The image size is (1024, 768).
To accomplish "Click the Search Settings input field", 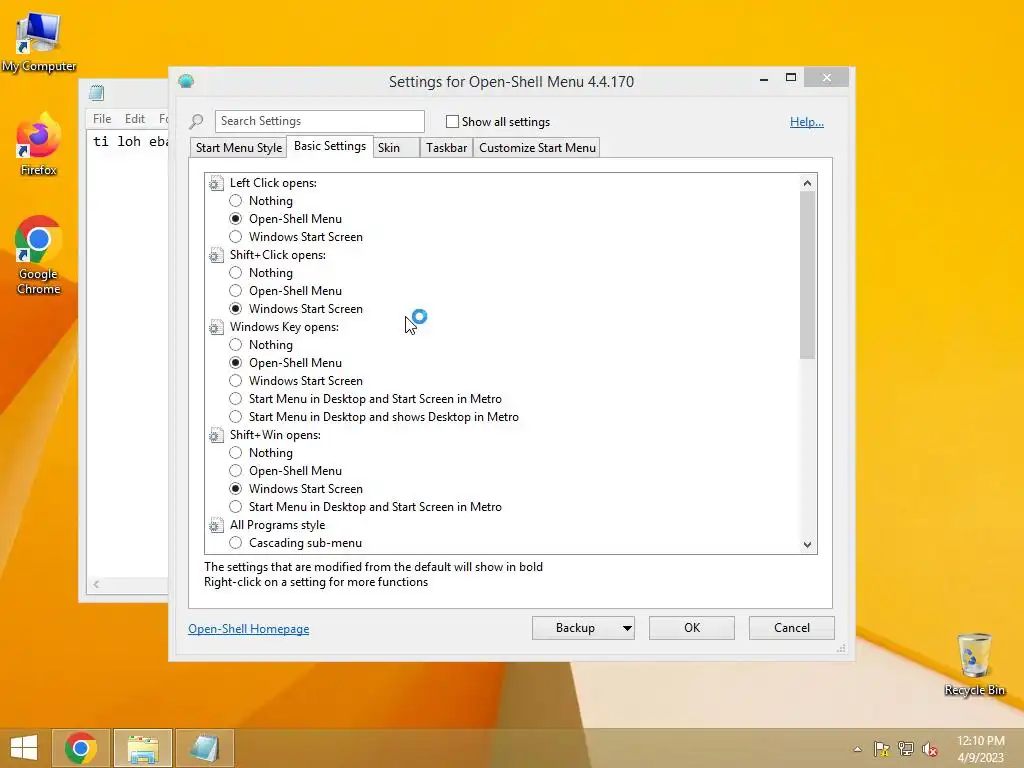I will click(x=319, y=121).
